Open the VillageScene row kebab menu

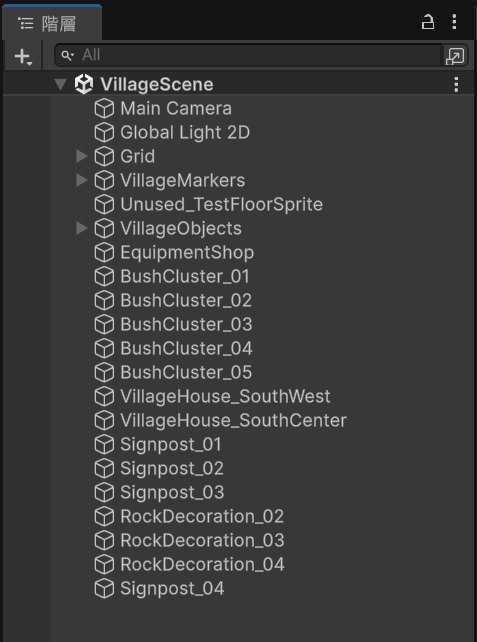pos(456,85)
